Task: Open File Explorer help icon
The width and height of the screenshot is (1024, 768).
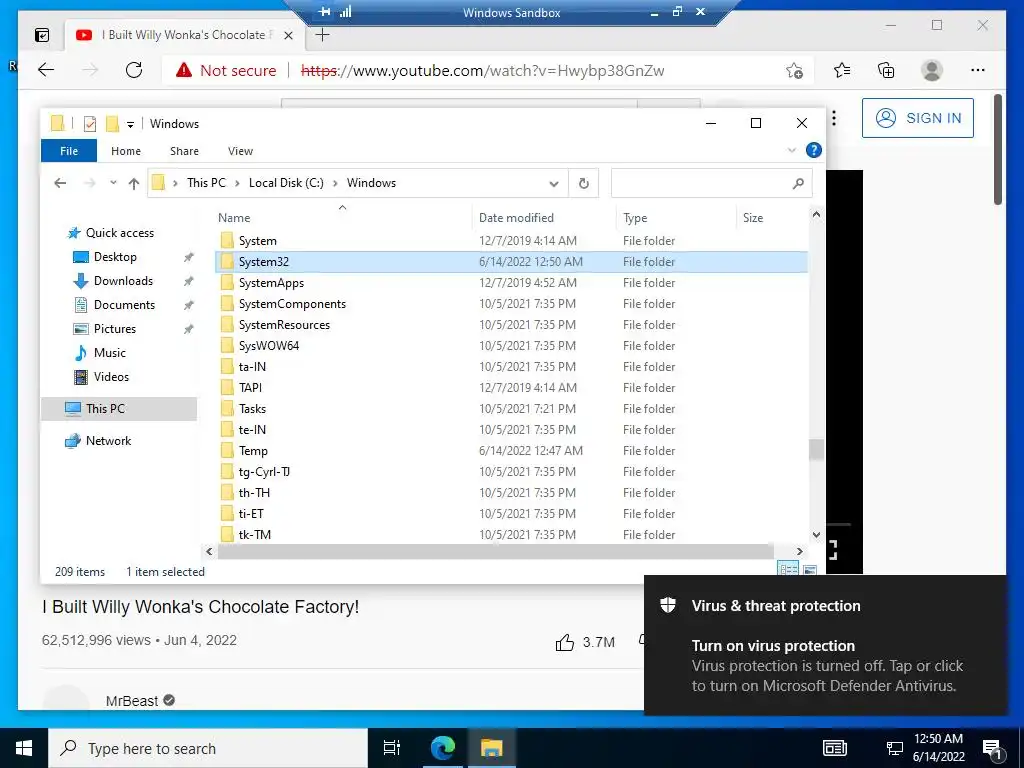Action: click(x=814, y=150)
